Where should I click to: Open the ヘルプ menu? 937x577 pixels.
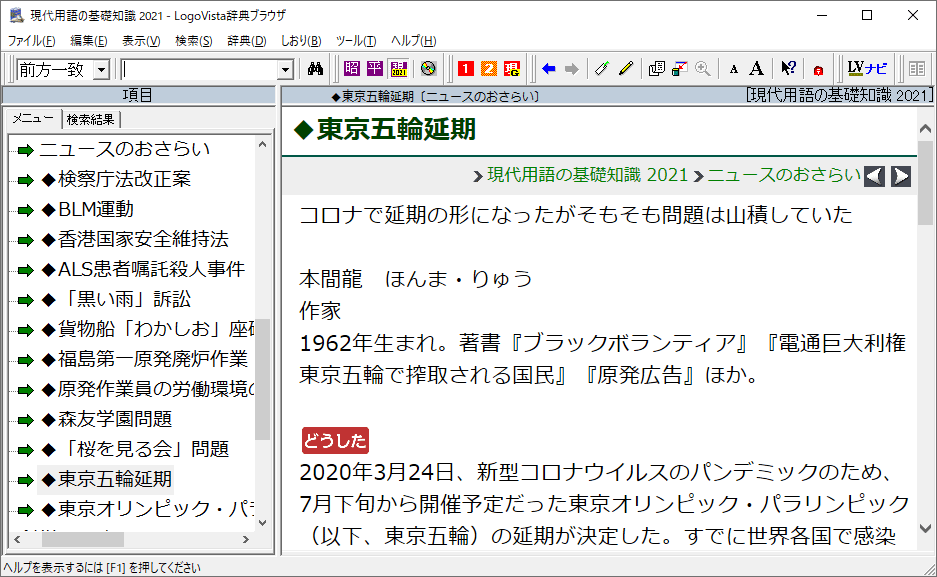414,41
